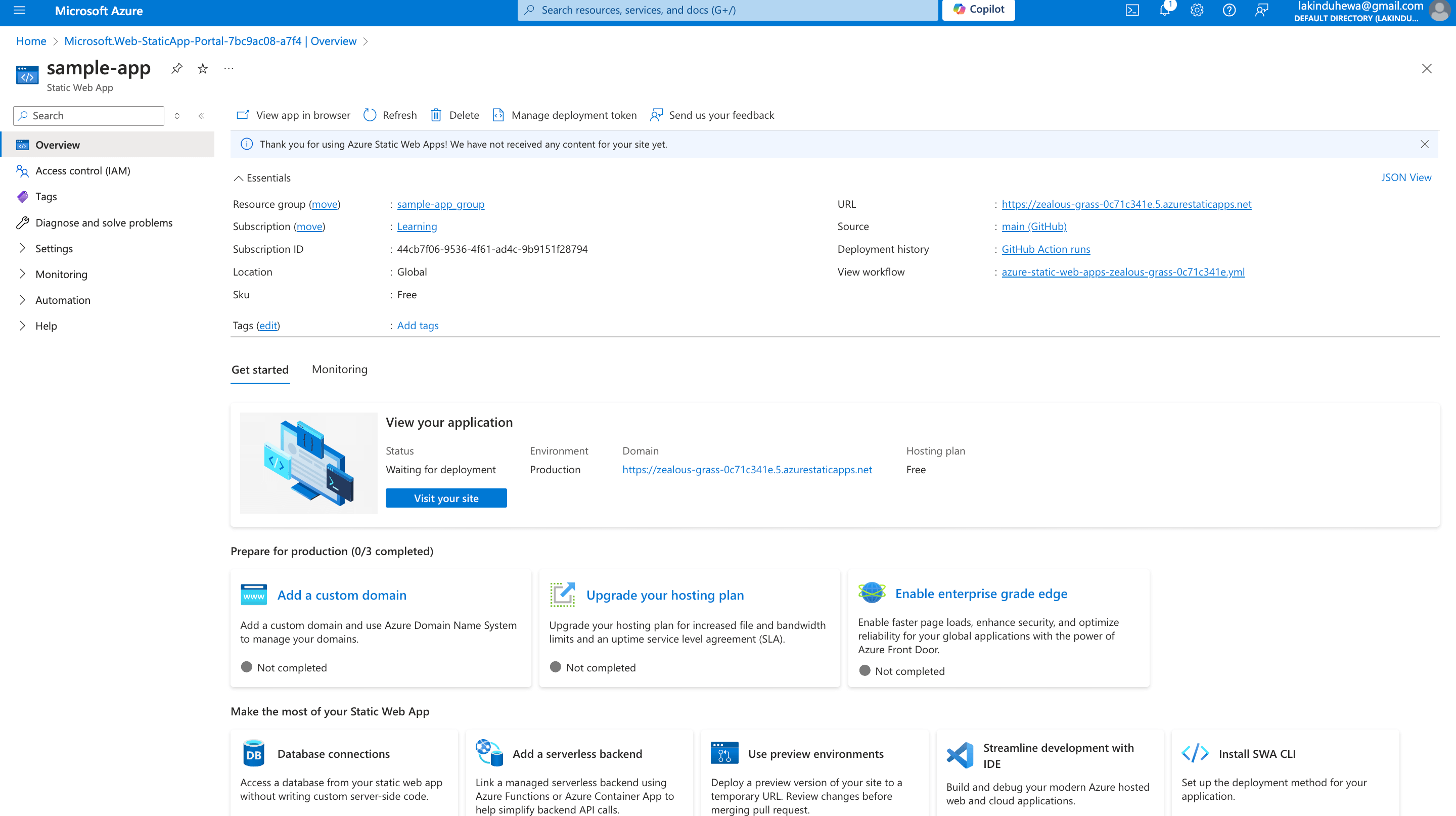Open the notifications bell
The width and height of the screenshot is (1456, 816).
(x=1164, y=10)
